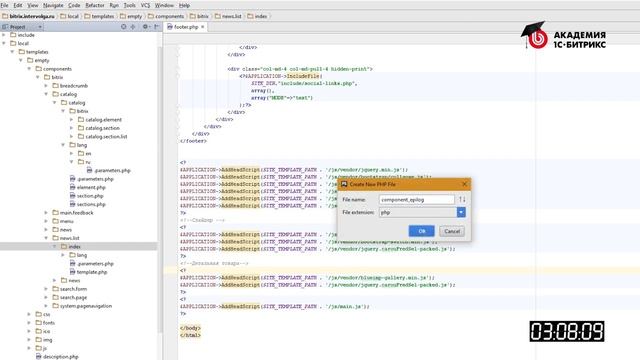The width and height of the screenshot is (640, 360).
Task: Focus the File name input field
Action: click(x=416, y=200)
